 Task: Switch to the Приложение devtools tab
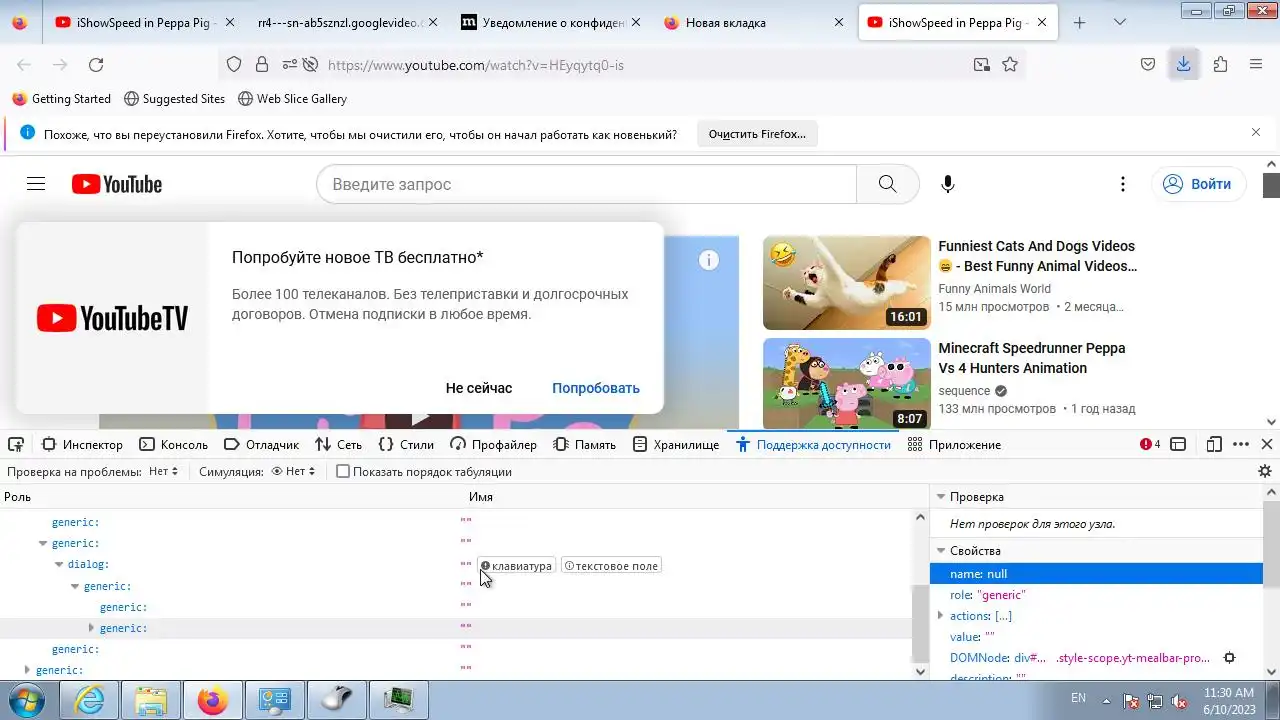coord(954,444)
